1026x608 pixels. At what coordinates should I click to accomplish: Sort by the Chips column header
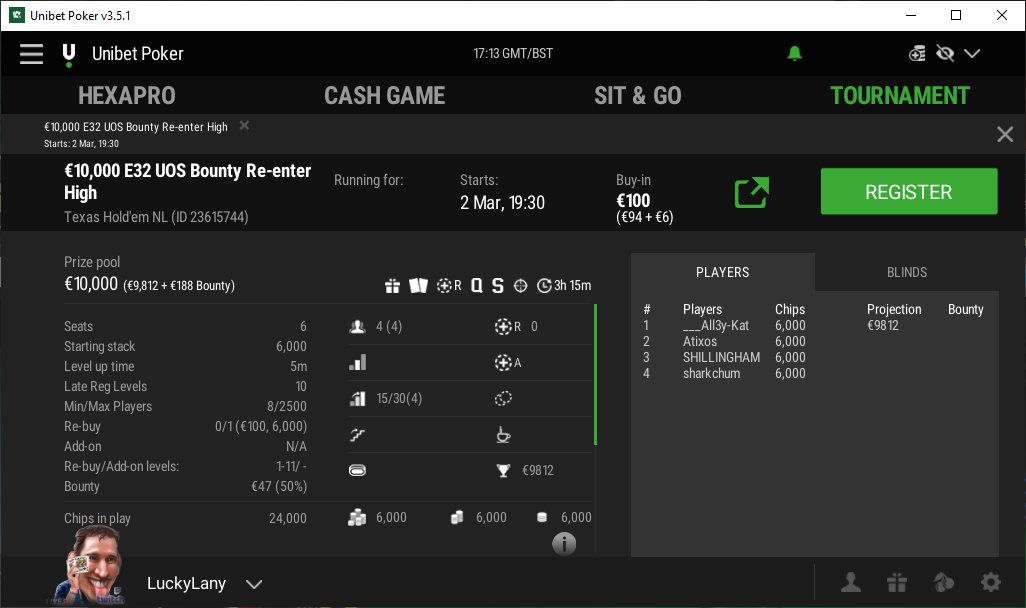tap(790, 309)
